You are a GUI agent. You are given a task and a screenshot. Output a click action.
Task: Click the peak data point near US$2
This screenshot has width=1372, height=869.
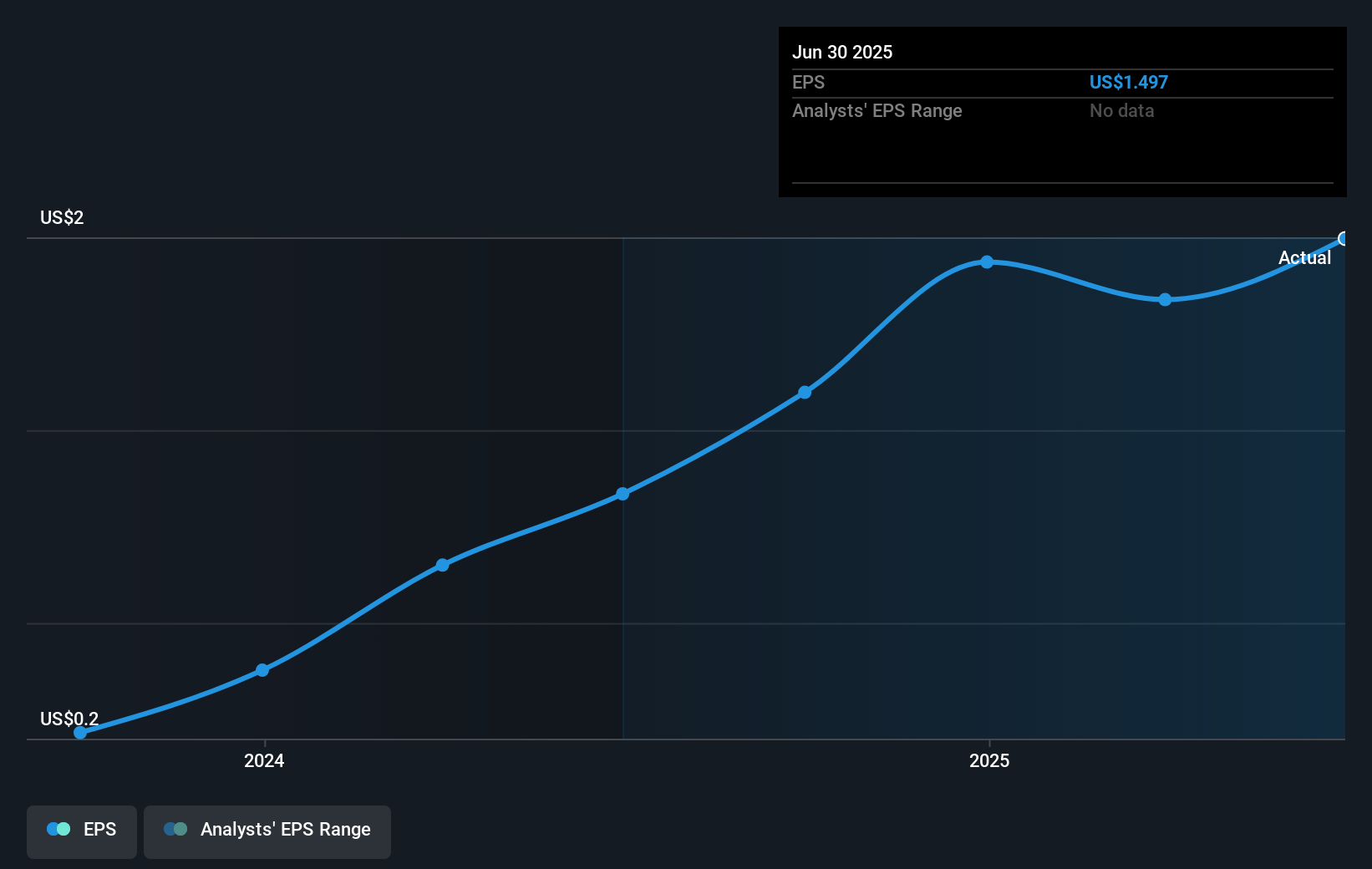pos(988,262)
